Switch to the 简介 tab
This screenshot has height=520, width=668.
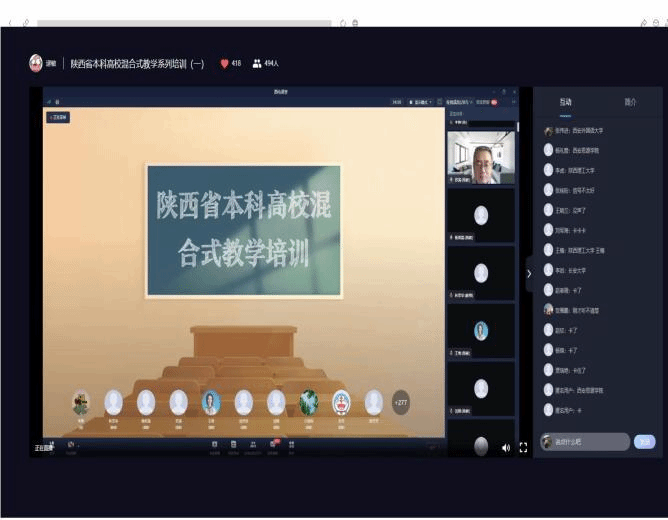click(630, 102)
